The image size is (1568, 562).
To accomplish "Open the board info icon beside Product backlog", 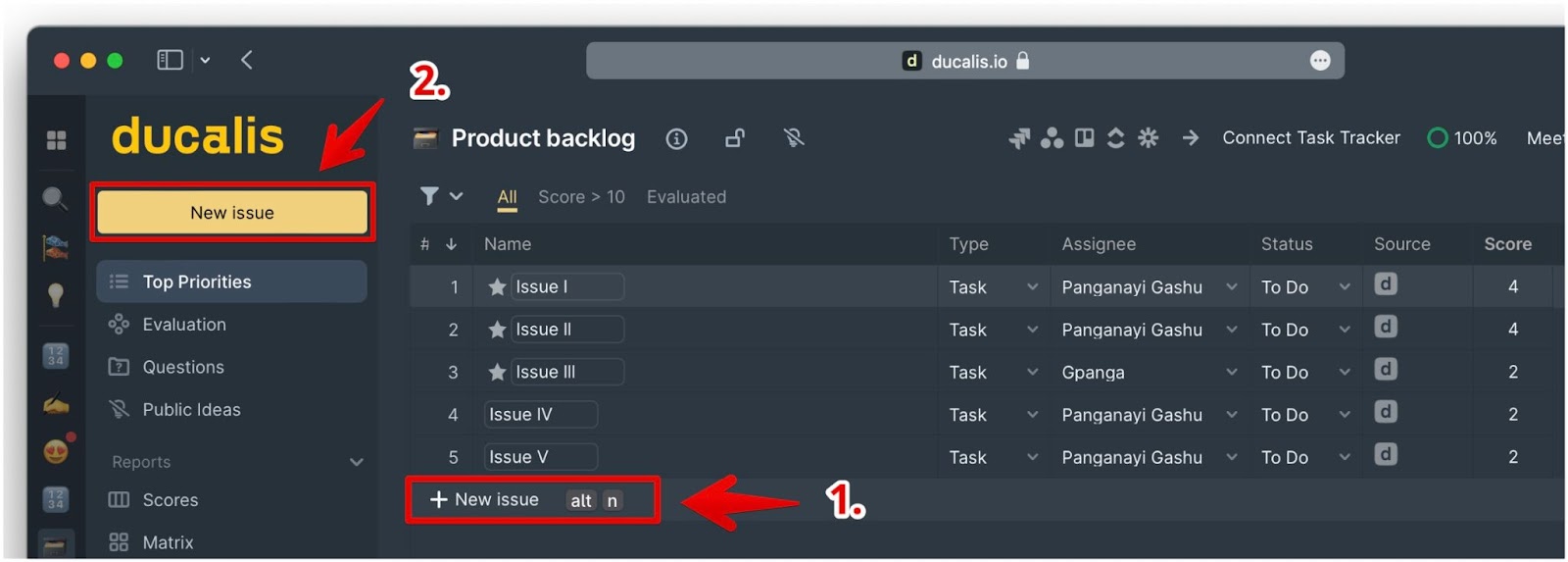I will pyautogui.click(x=676, y=139).
